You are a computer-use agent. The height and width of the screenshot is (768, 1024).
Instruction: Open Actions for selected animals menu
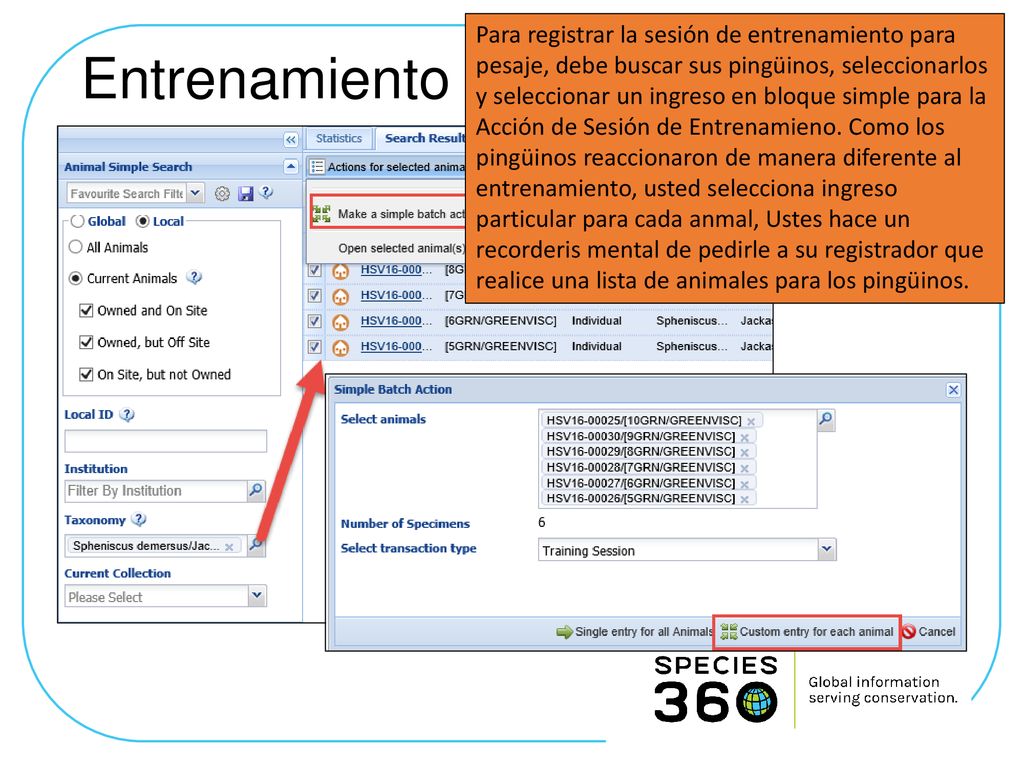388,167
